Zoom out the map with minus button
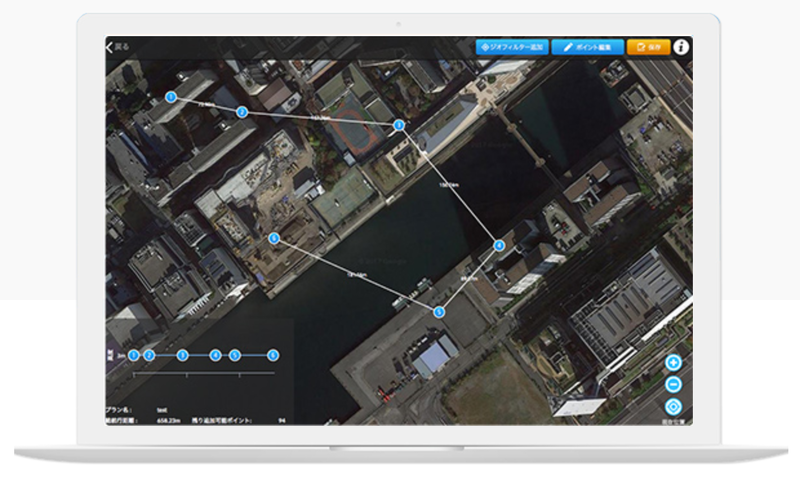The height and width of the screenshot is (491, 800). point(674,385)
